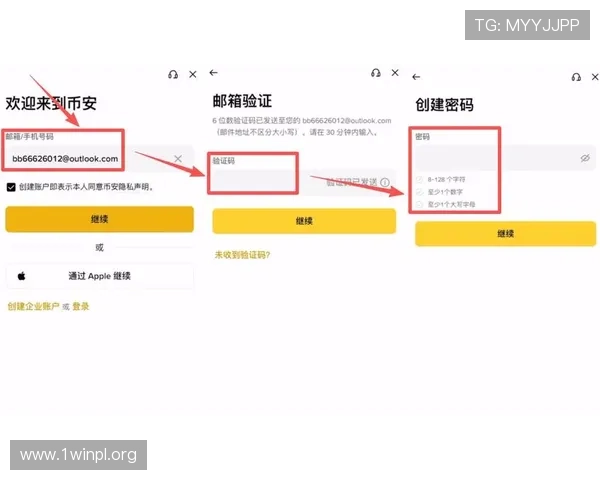600x480 pixels.
Task: Click headset support icon on create password panel
Action: point(576,77)
